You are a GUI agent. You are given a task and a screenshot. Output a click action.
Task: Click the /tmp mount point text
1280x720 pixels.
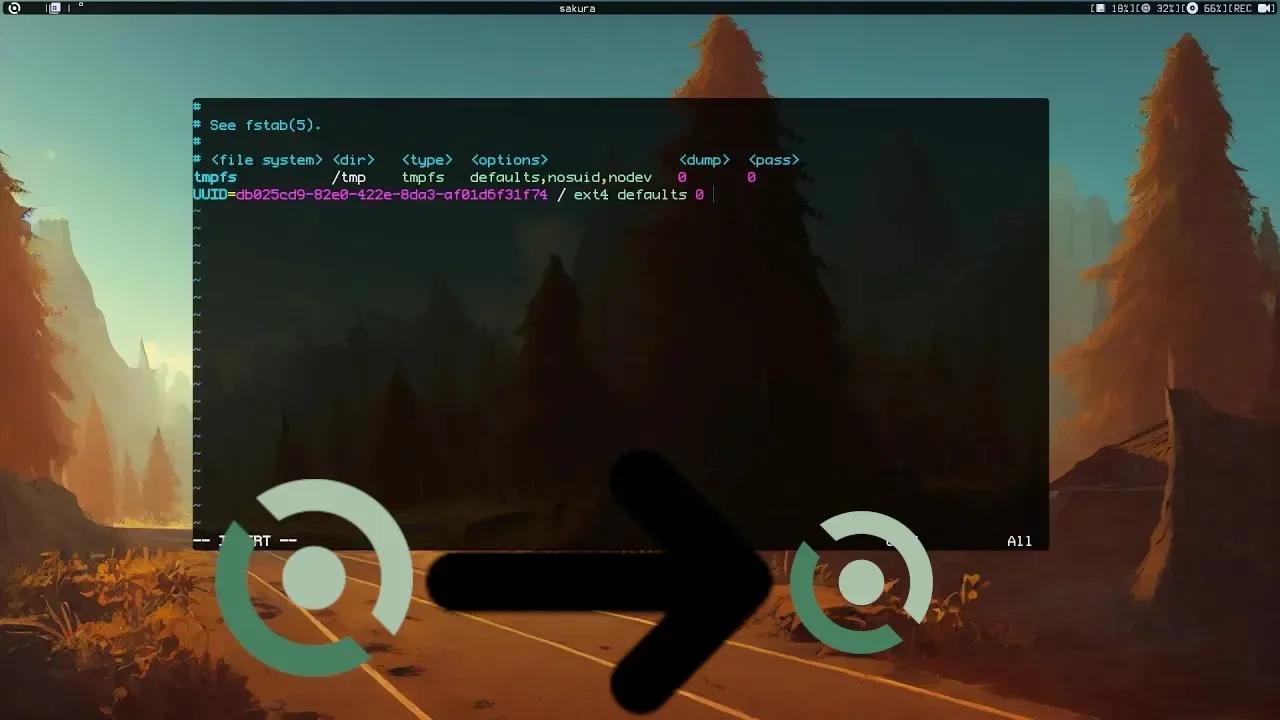pyautogui.click(x=351, y=176)
